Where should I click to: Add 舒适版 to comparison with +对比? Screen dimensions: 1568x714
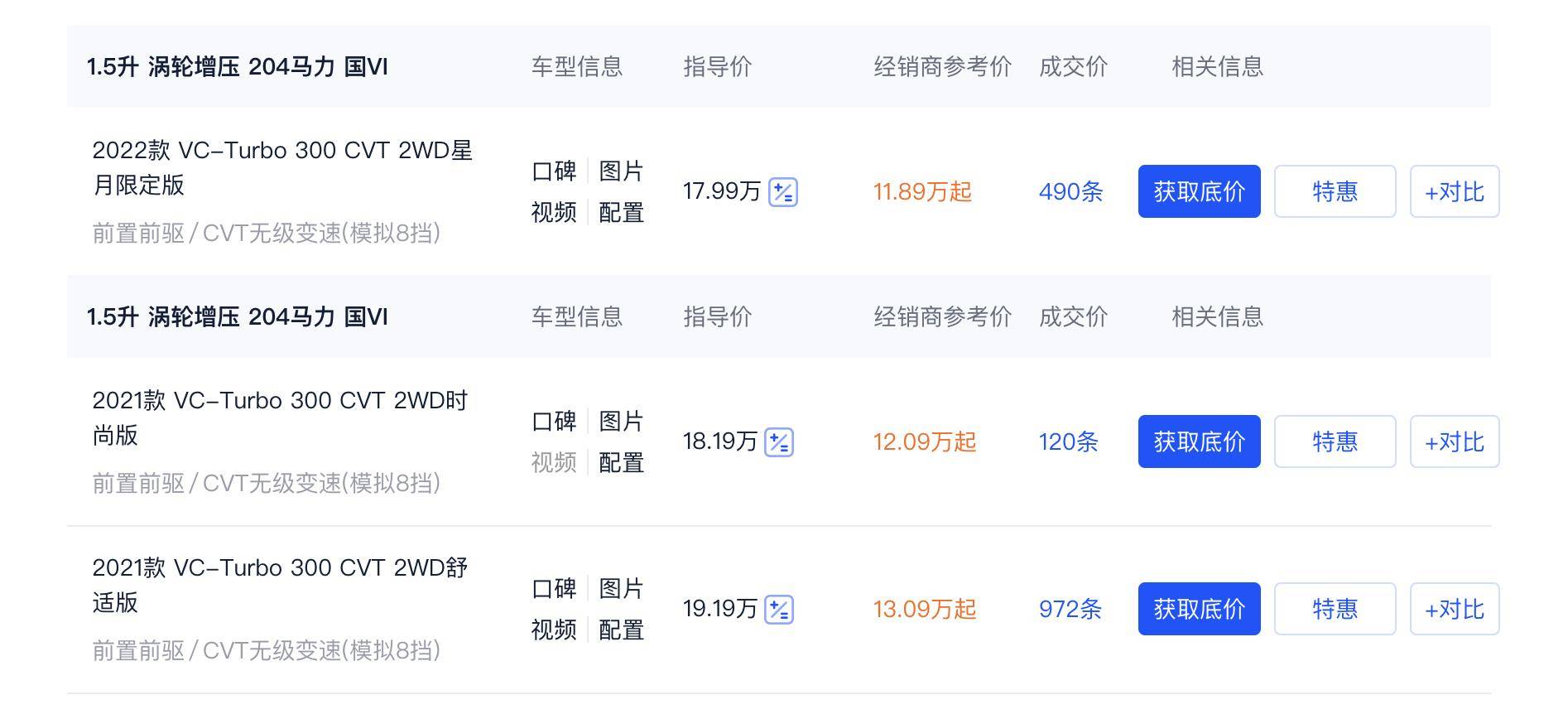pyautogui.click(x=1455, y=609)
